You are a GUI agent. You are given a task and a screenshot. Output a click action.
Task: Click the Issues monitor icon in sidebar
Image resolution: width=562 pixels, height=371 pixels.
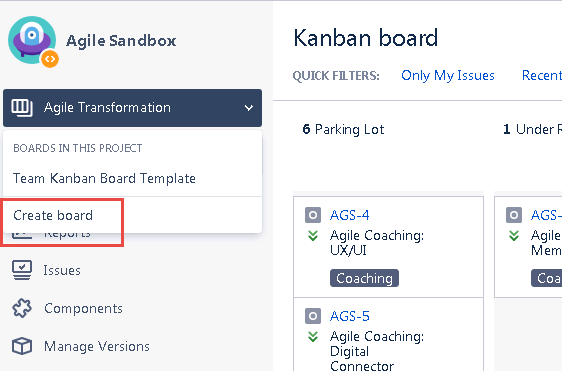pyautogui.click(x=22, y=270)
